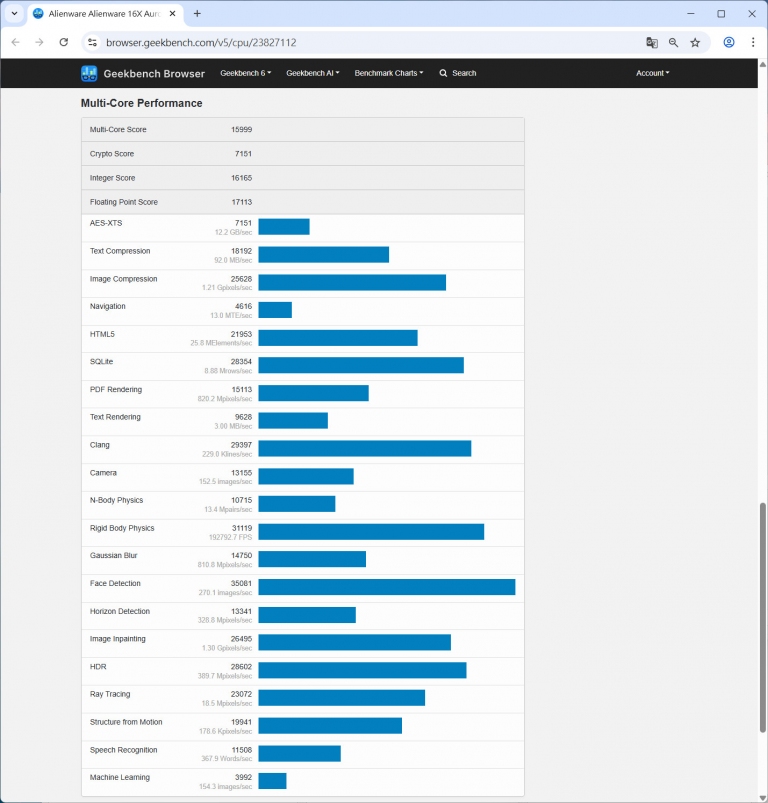Open Chrome three-dot menu
The height and width of the screenshot is (803, 768).
coord(753,43)
